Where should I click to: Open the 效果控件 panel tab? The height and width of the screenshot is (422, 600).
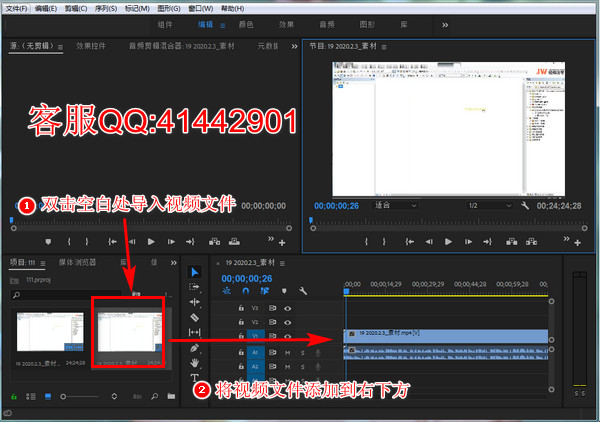(x=91, y=46)
